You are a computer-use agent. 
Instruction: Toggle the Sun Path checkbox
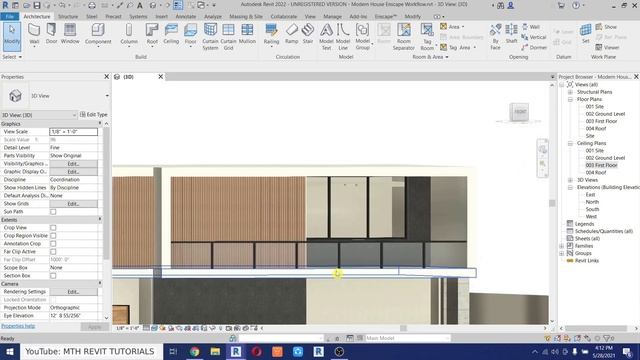(53, 212)
